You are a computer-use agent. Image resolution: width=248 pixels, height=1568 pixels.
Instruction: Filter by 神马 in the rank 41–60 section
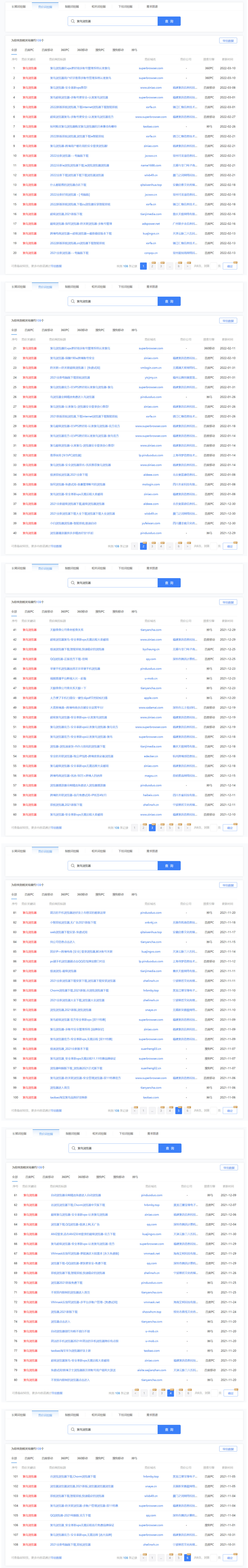(x=134, y=612)
